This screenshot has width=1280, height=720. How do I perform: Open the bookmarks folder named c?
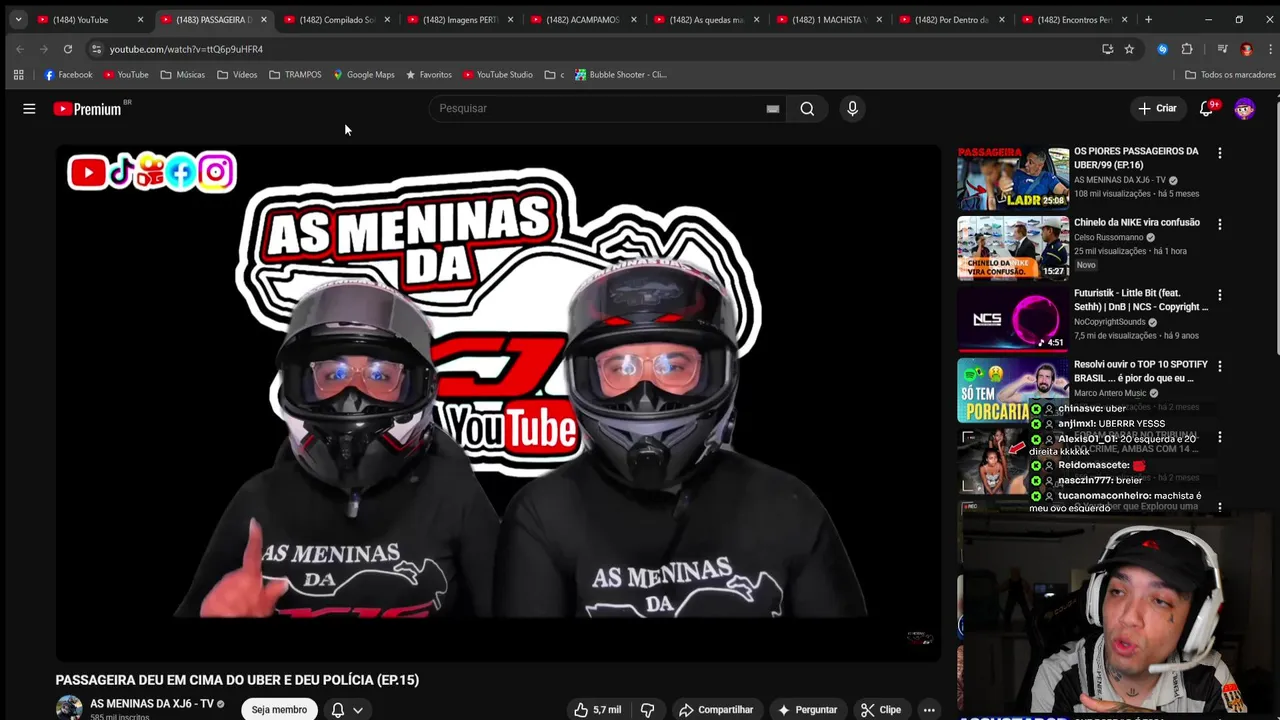tap(554, 74)
